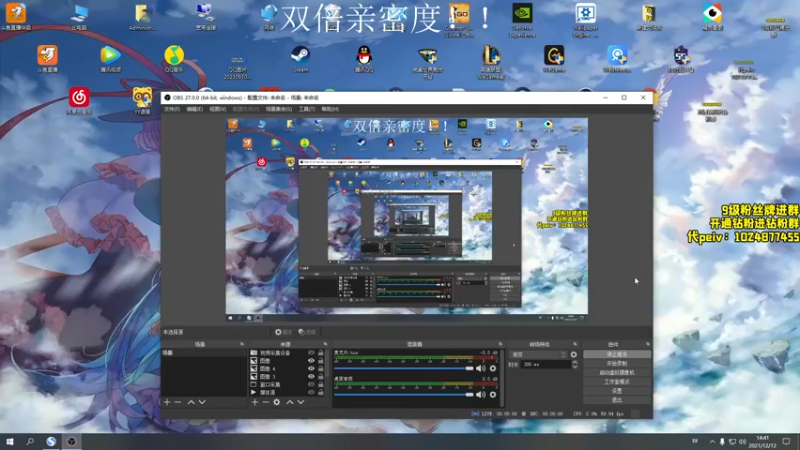Screen dimensions: 800x450
Task: Click the 退出 button
Action: click(617, 400)
